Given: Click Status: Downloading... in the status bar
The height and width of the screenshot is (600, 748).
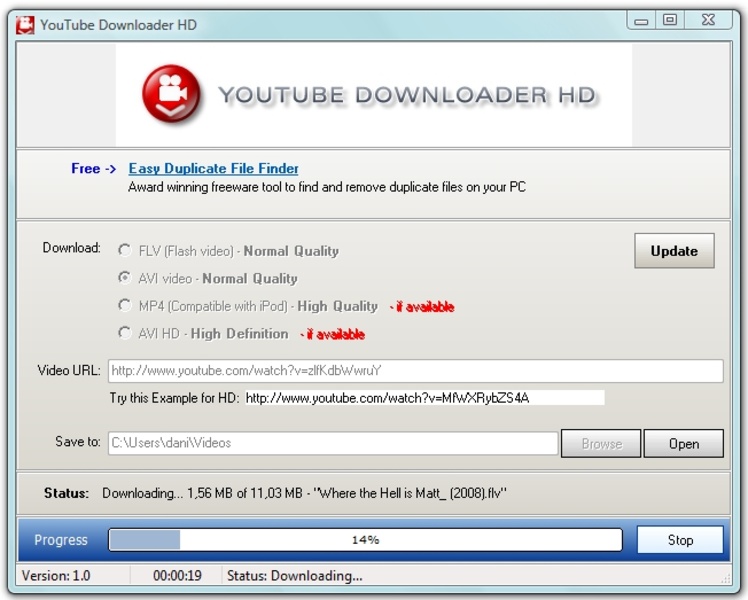Looking at the screenshot, I should [294, 576].
